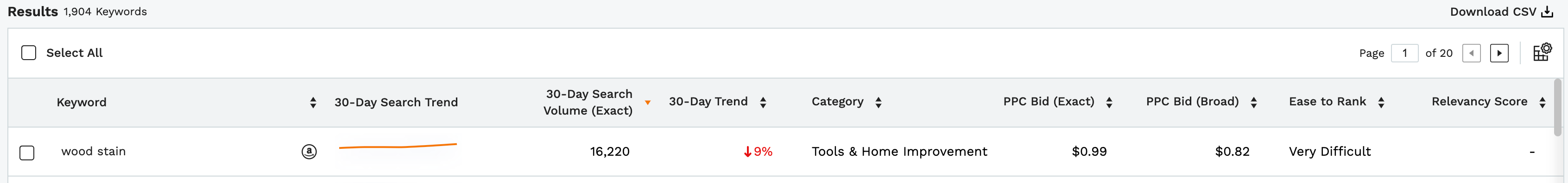Sort by Category column arrows
Image resolution: width=1568 pixels, height=183 pixels.
(x=879, y=103)
